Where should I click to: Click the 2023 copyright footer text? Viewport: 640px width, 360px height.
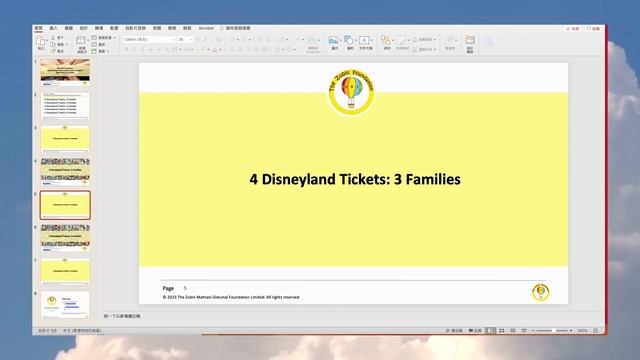231,297
